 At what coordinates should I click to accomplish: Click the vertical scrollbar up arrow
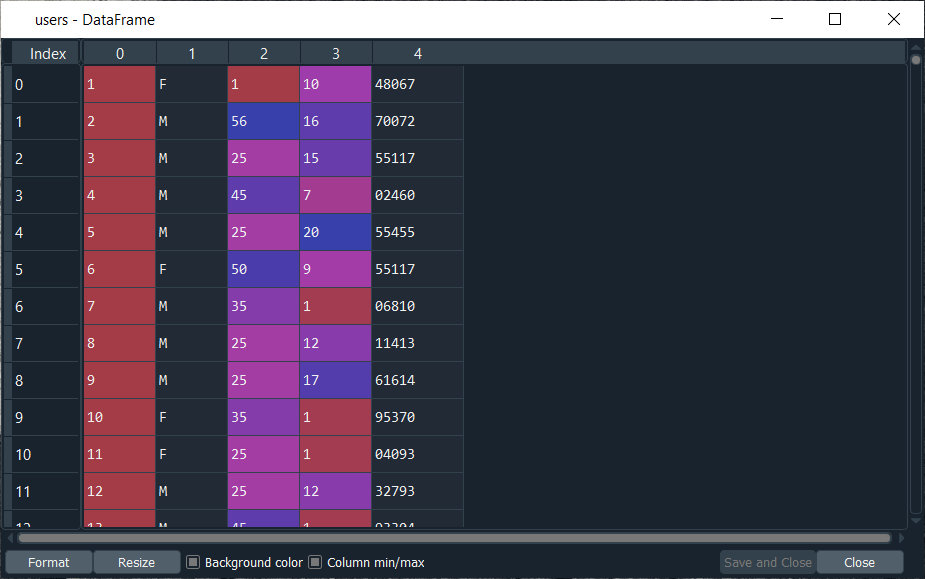coord(915,48)
